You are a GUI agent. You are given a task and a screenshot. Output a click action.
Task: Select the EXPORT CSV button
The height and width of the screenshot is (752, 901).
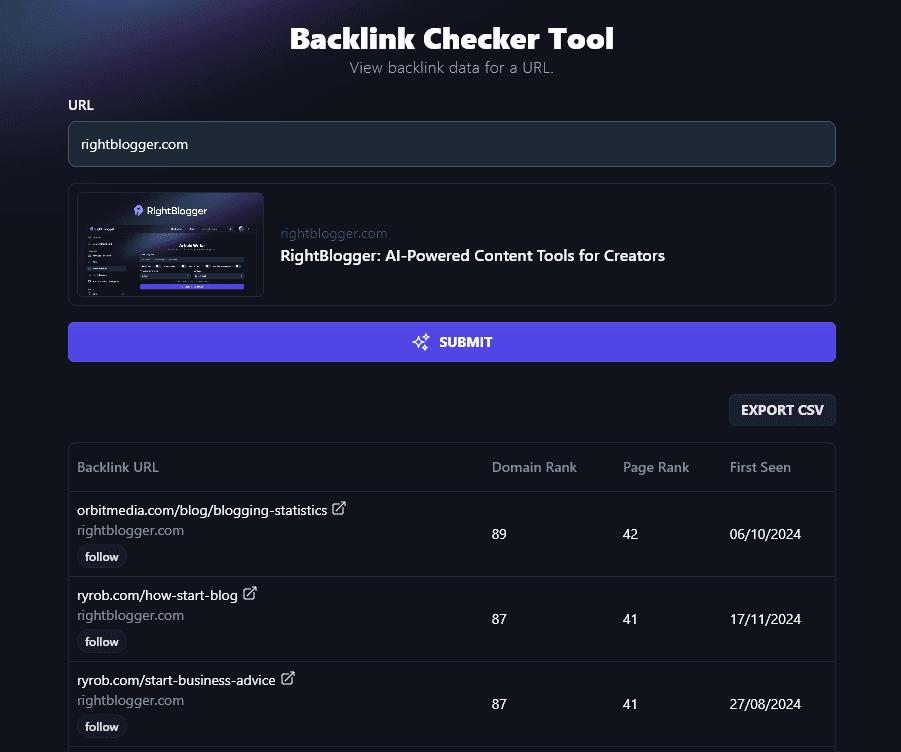(782, 409)
